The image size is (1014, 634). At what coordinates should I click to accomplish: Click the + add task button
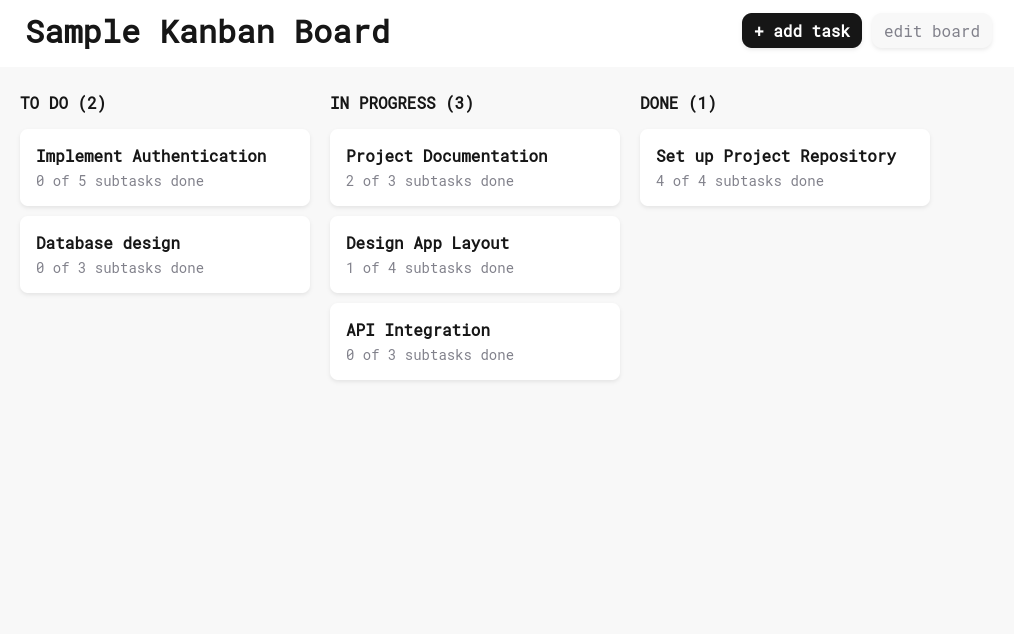tap(801, 31)
